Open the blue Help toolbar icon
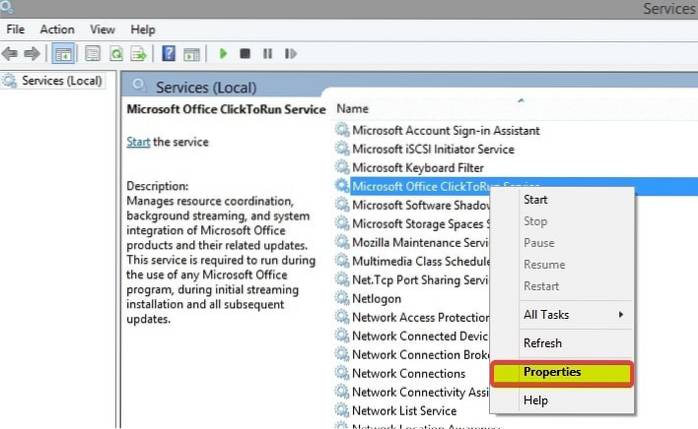 click(169, 53)
